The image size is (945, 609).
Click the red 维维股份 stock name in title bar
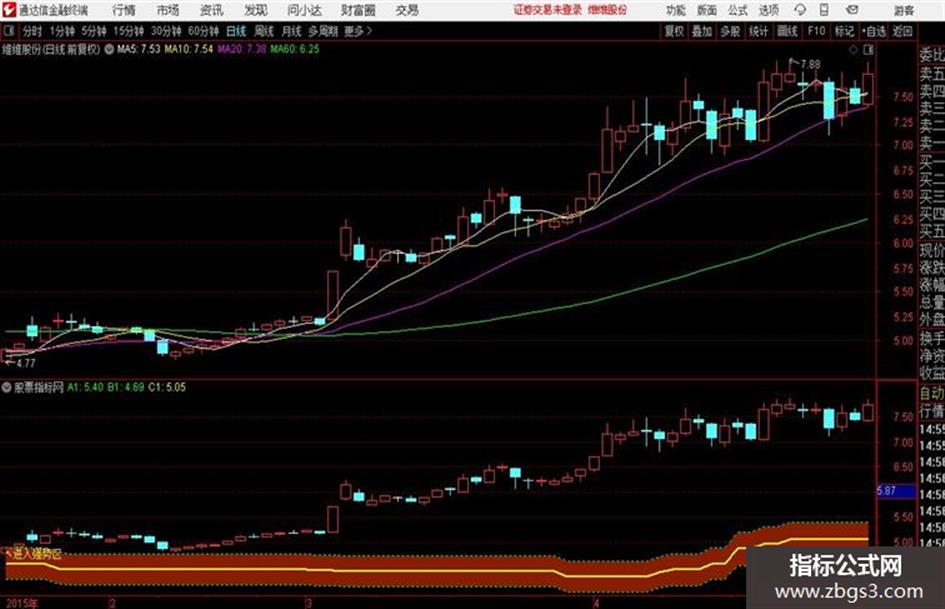coord(607,10)
